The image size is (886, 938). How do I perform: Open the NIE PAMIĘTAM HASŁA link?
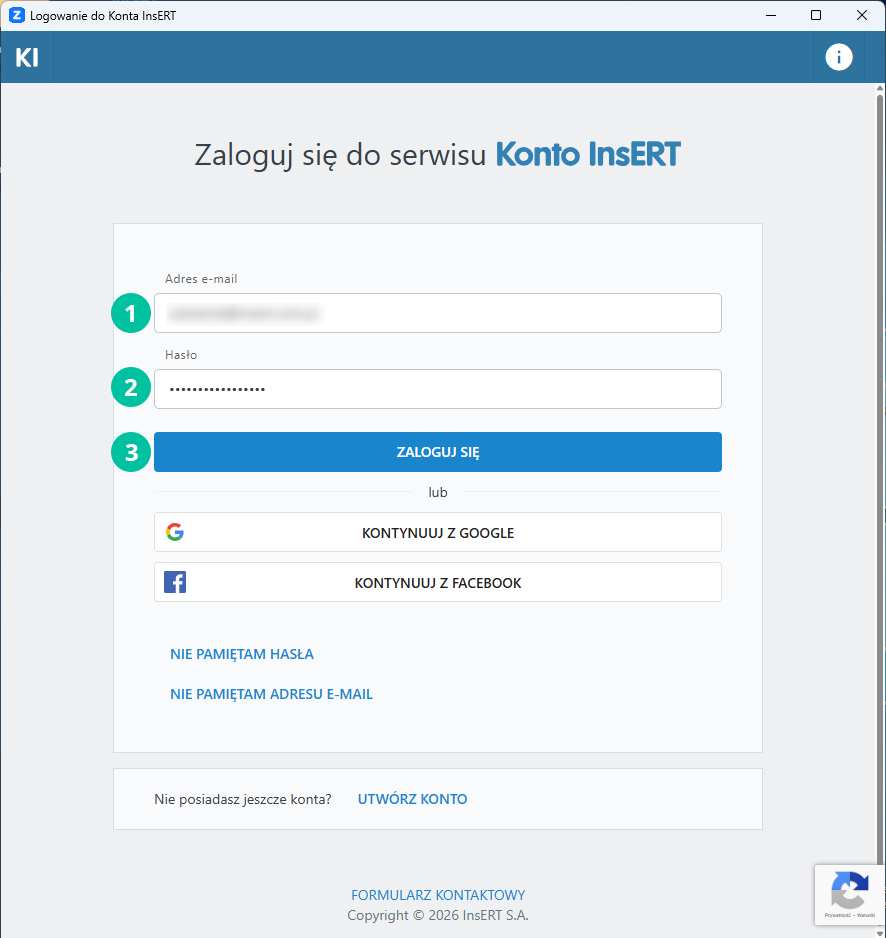pyautogui.click(x=242, y=654)
